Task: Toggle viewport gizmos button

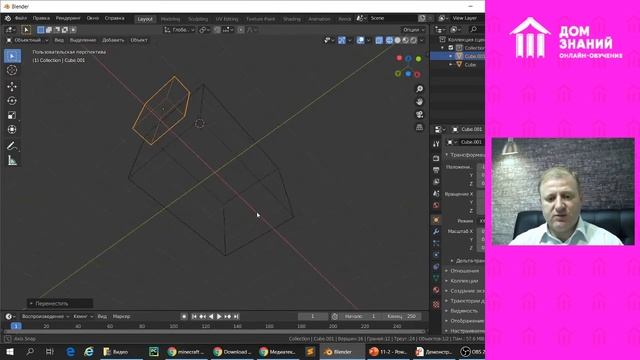Action: (x=342, y=40)
